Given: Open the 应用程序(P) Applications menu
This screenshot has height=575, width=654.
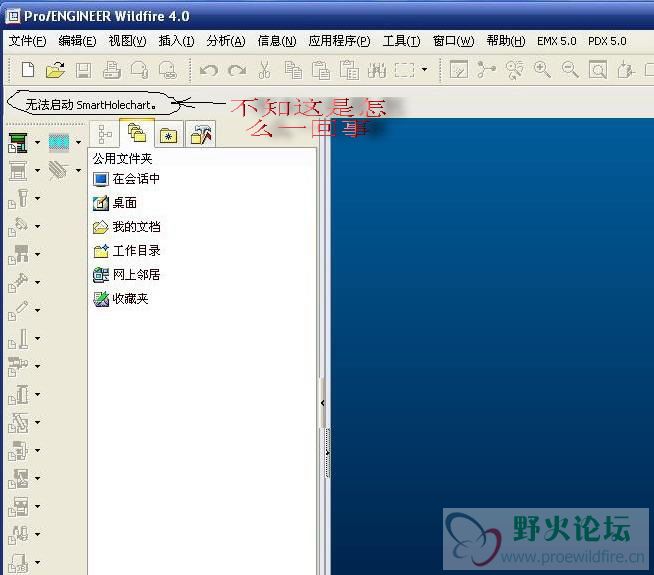Looking at the screenshot, I should [x=339, y=41].
